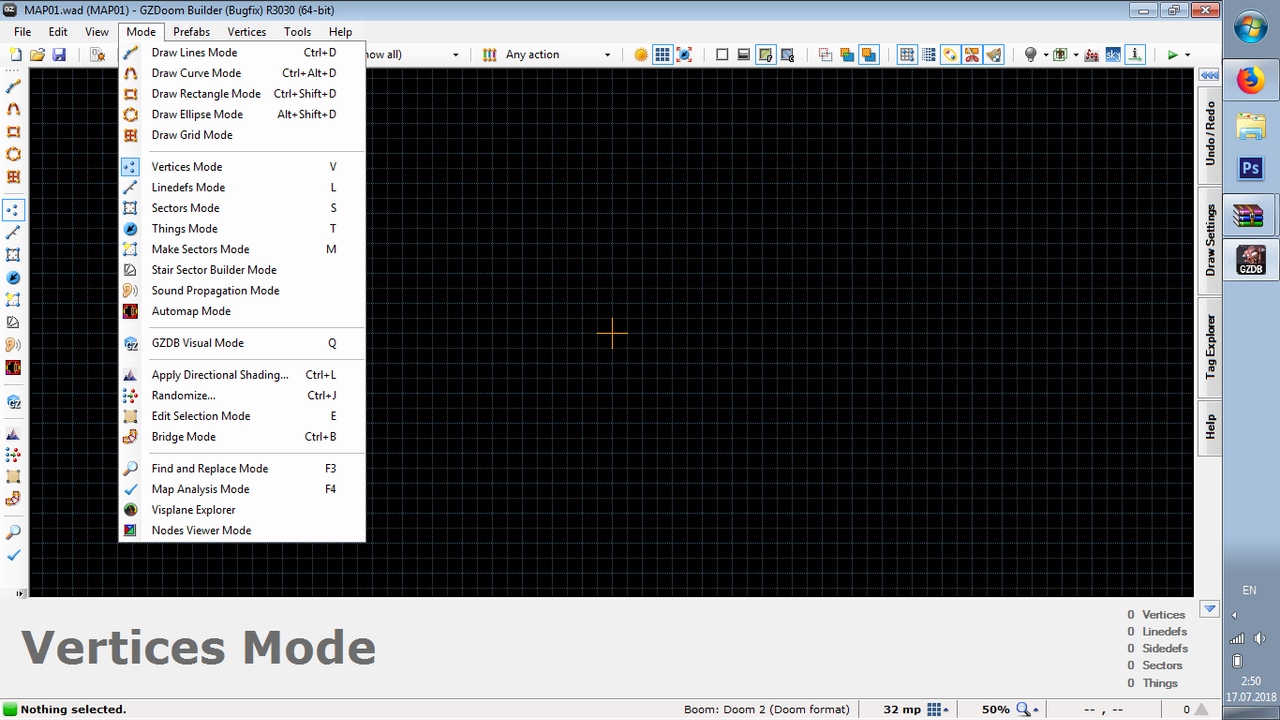Click the New Map icon in top toolbar
The image size is (1280, 720).
15,54
